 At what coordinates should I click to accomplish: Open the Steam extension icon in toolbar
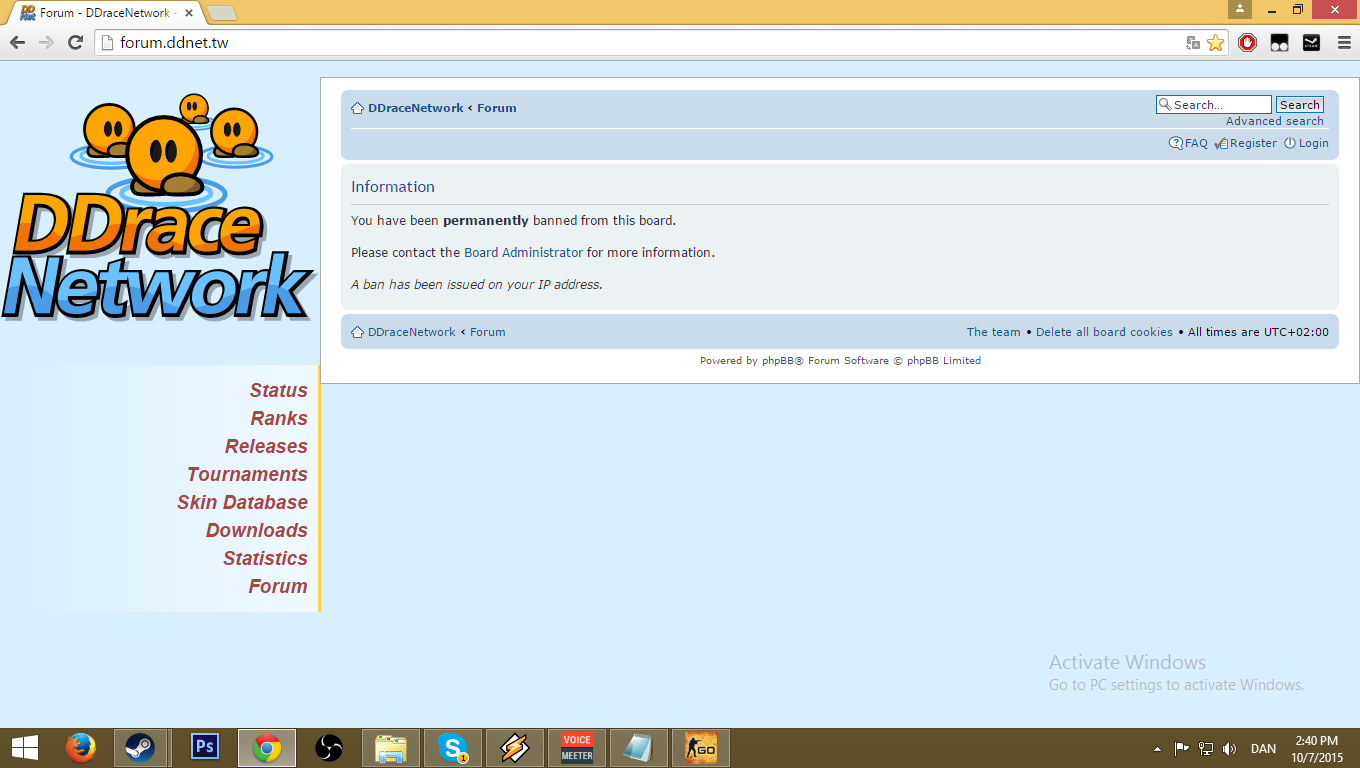click(x=1311, y=42)
